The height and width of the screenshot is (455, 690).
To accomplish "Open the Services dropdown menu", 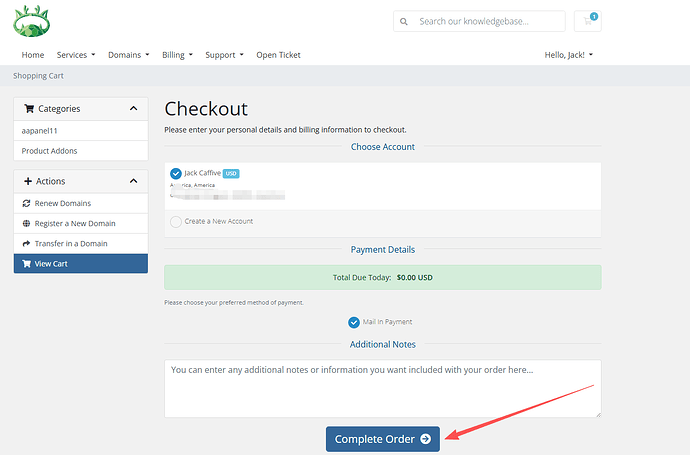I will coord(76,55).
